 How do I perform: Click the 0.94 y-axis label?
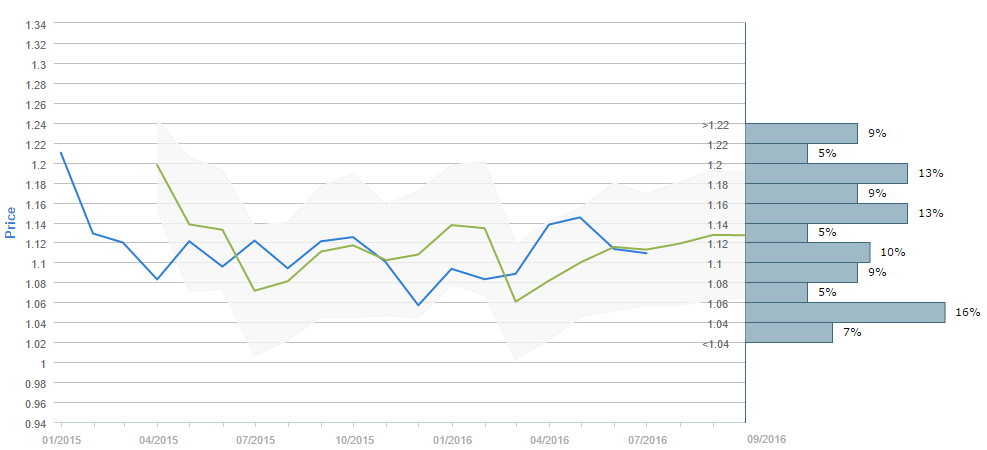pyautogui.click(x=36, y=423)
